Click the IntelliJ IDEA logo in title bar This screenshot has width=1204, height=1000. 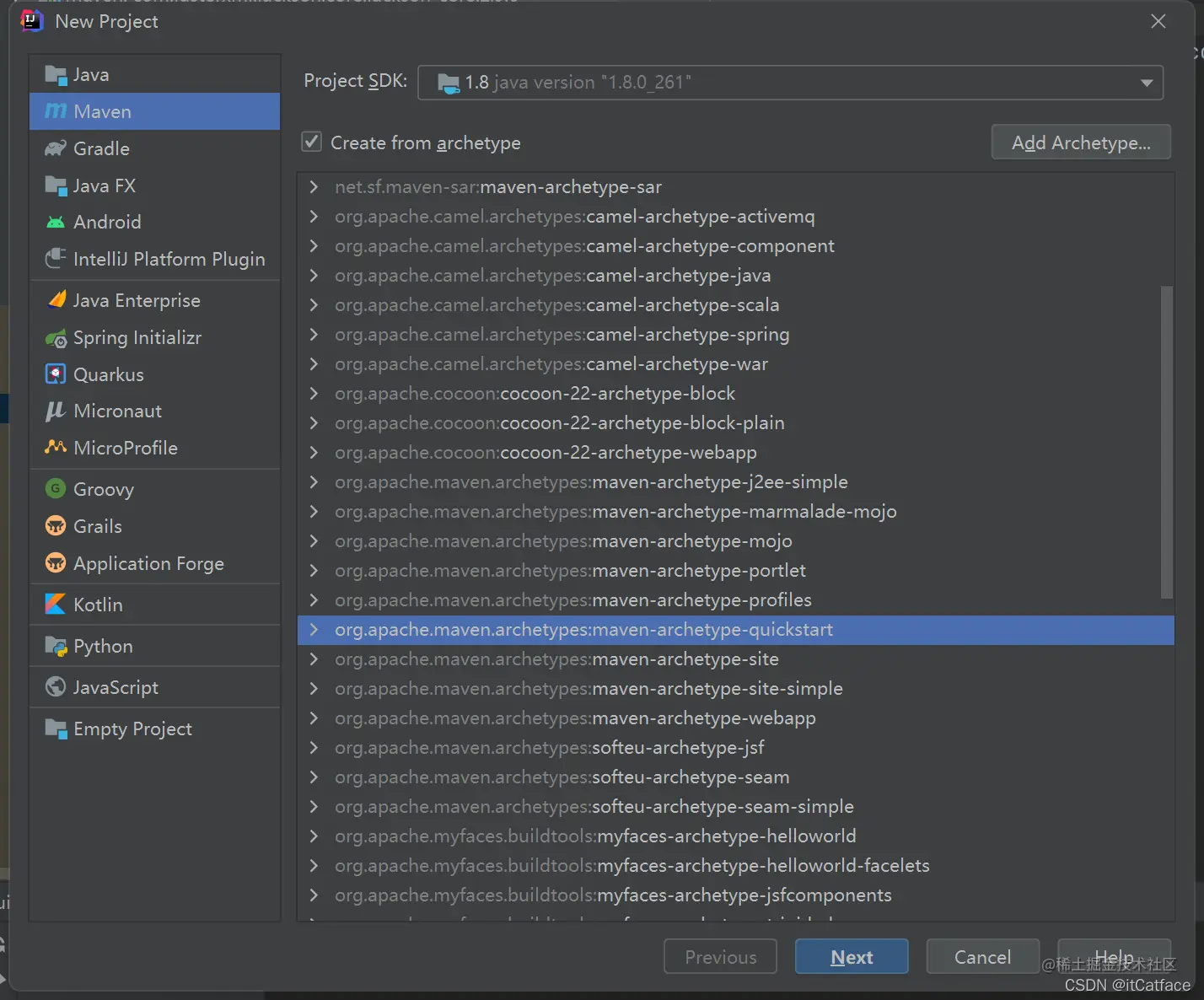[x=31, y=20]
